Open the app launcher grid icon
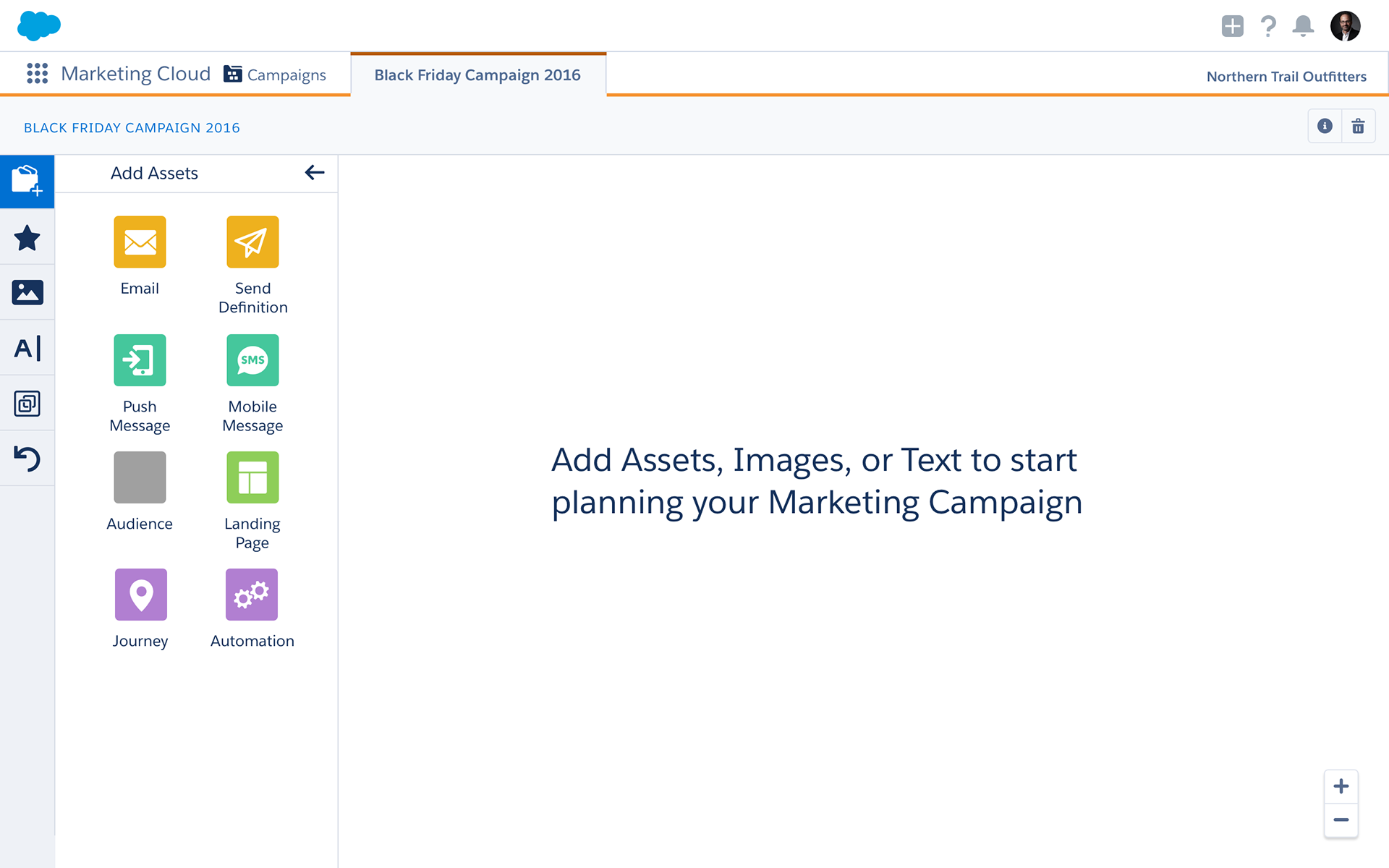This screenshot has width=1389, height=868. pos(37,74)
